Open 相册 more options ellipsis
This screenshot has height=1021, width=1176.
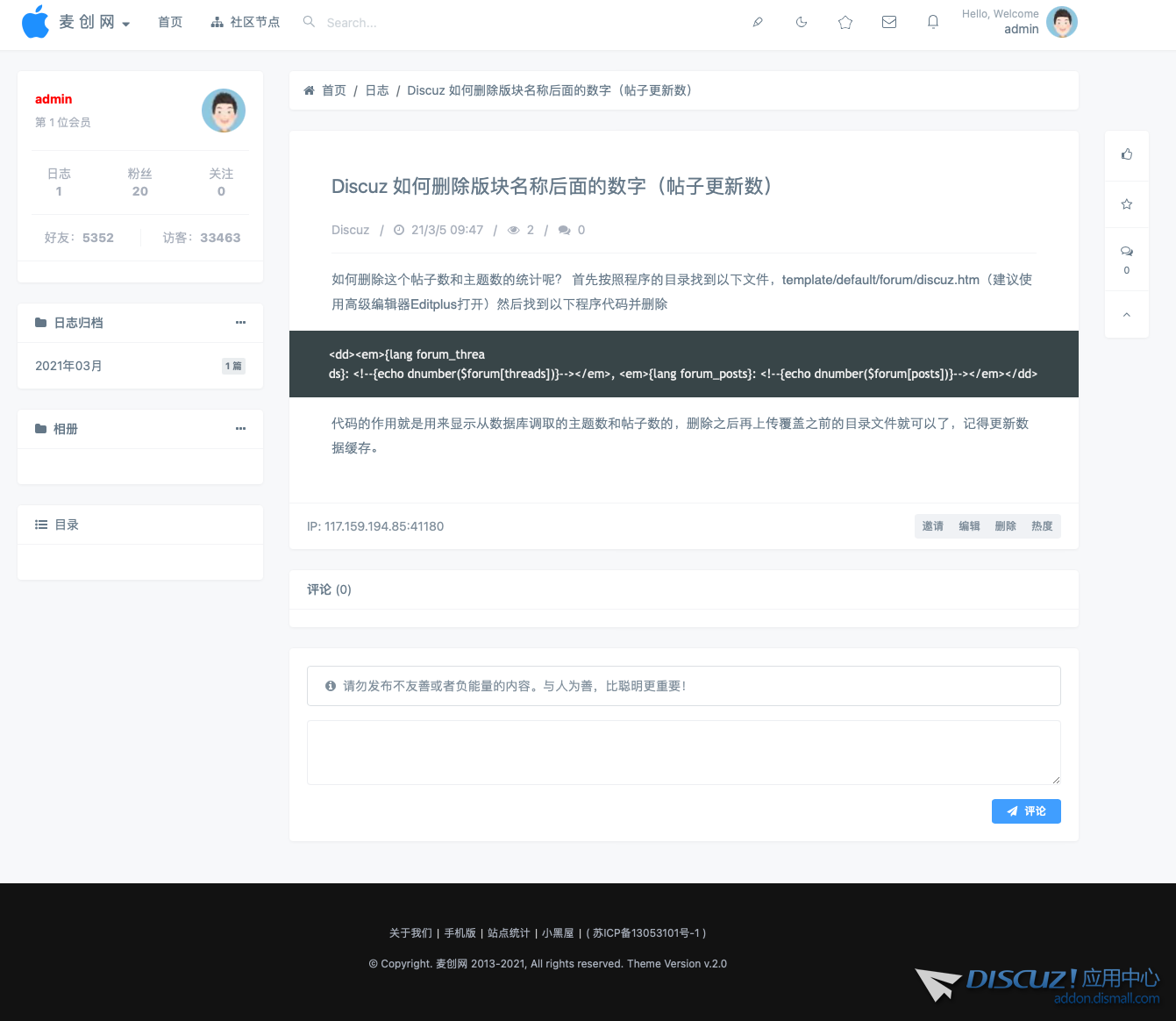click(x=240, y=429)
